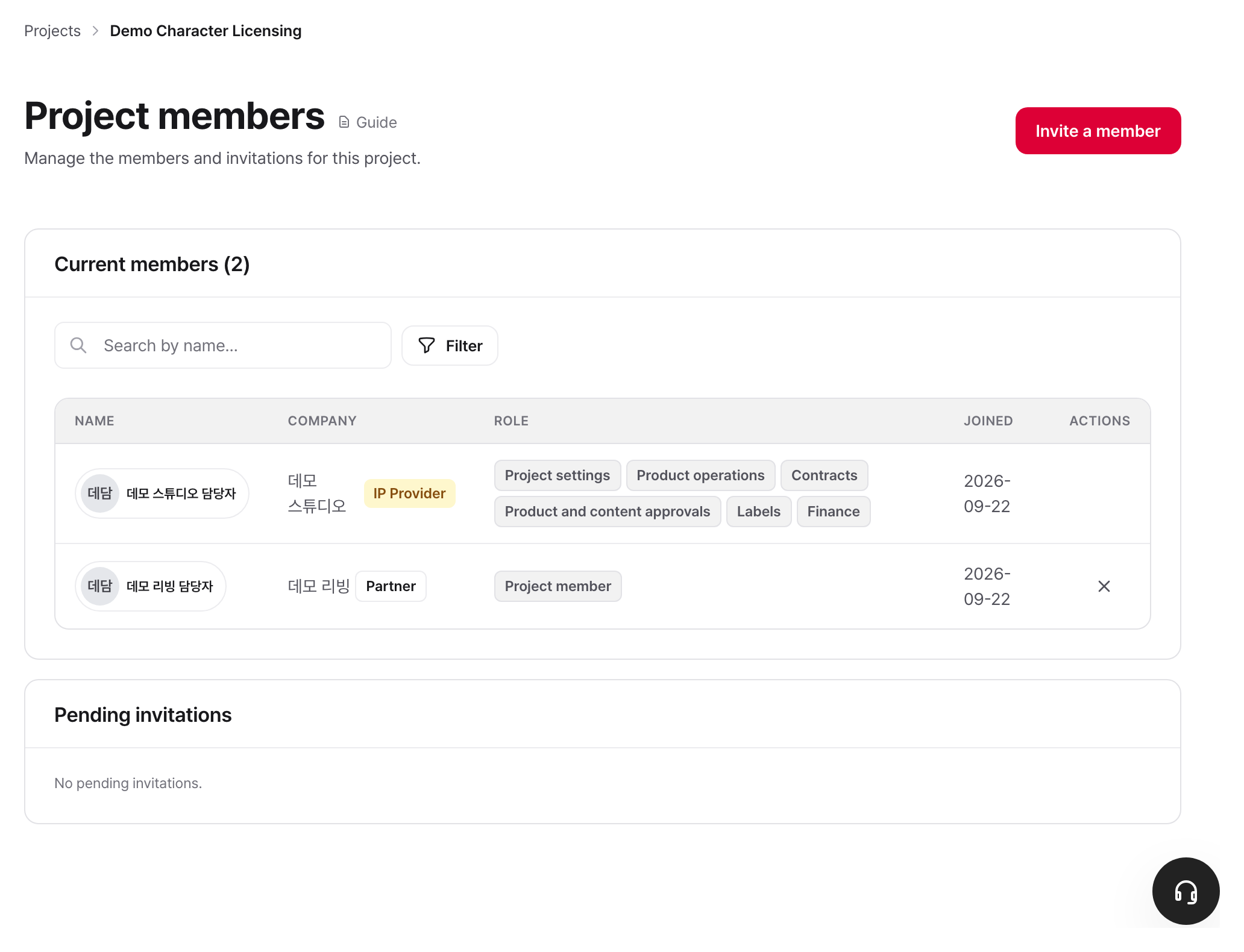The height and width of the screenshot is (952, 1244).
Task: Click the Invite a member button
Action: click(1098, 131)
